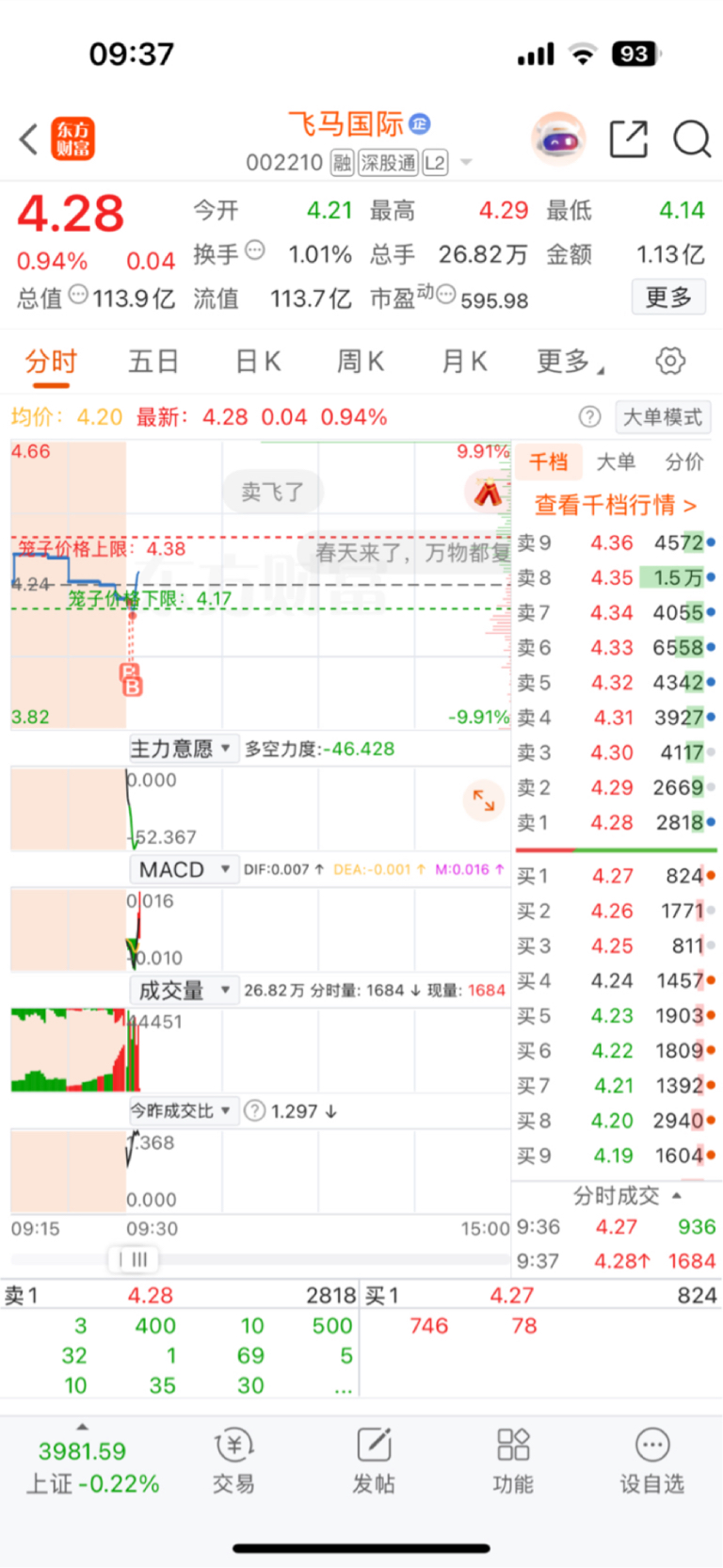
Task: Tap the info icon next to 市盈
Action: tap(446, 295)
